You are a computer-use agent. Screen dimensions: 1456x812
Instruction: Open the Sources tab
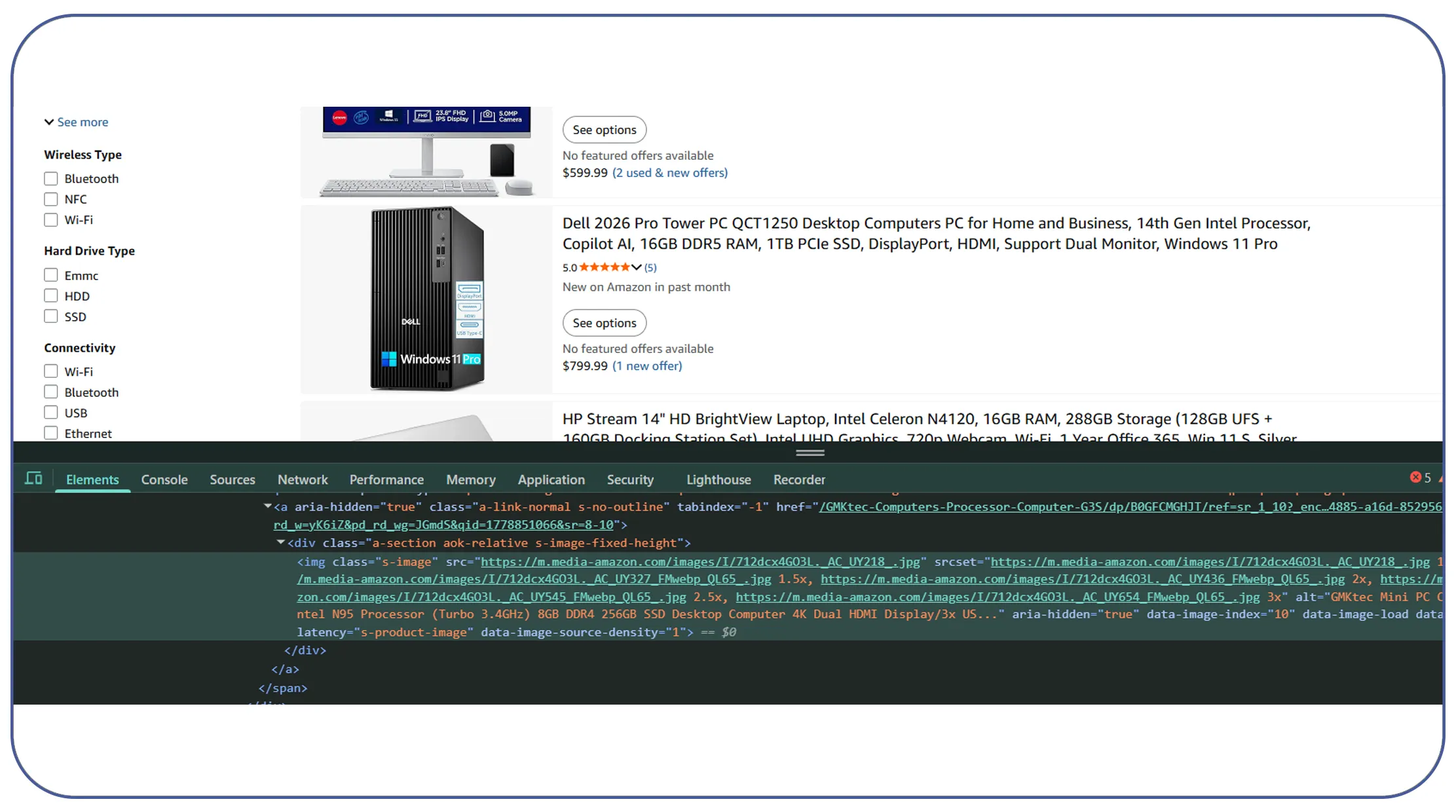tap(233, 479)
